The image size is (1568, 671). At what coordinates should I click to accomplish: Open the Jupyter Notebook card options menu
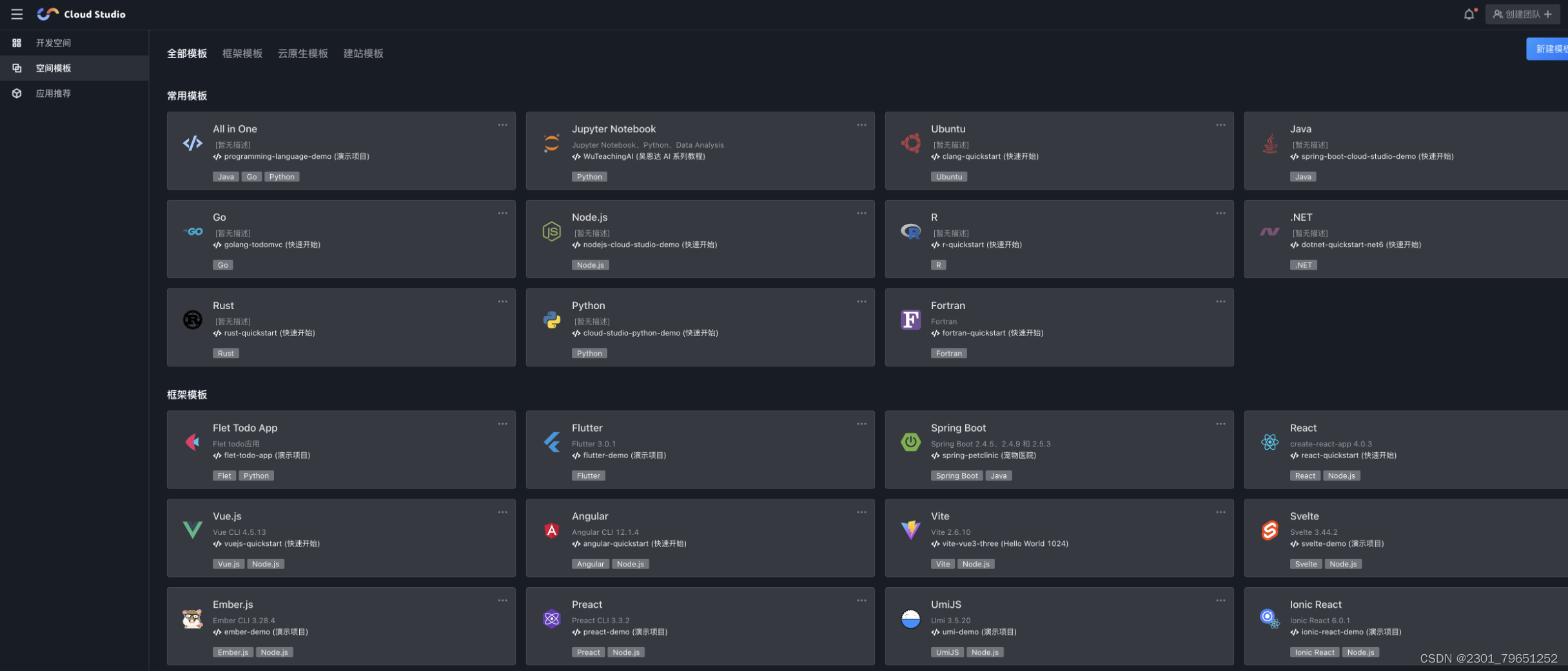pos(861,125)
